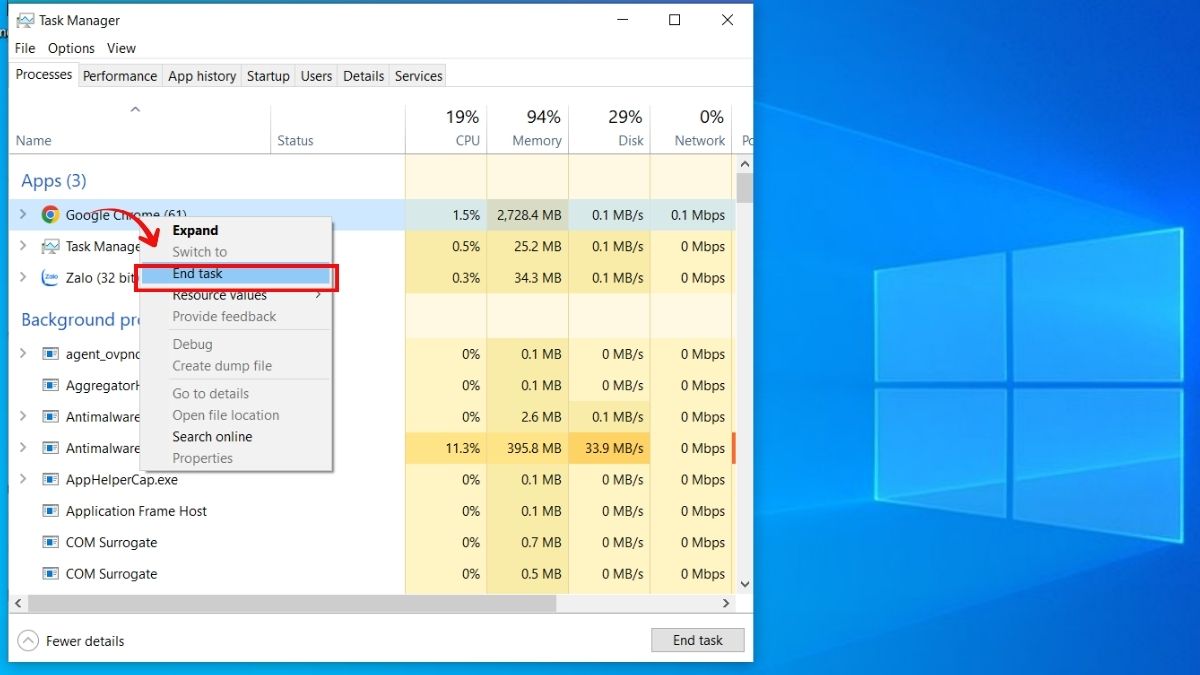
Task: Click the Zalo app icon
Action: [x=50, y=277]
